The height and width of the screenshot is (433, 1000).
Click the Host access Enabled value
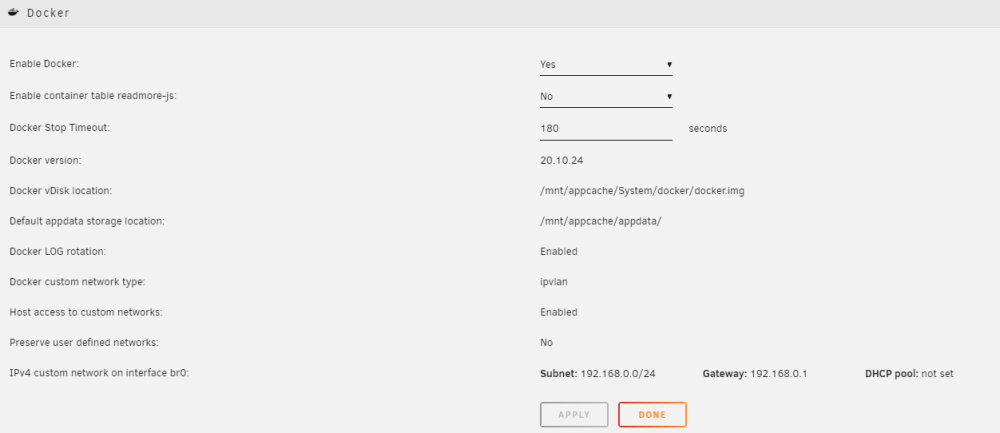click(559, 312)
